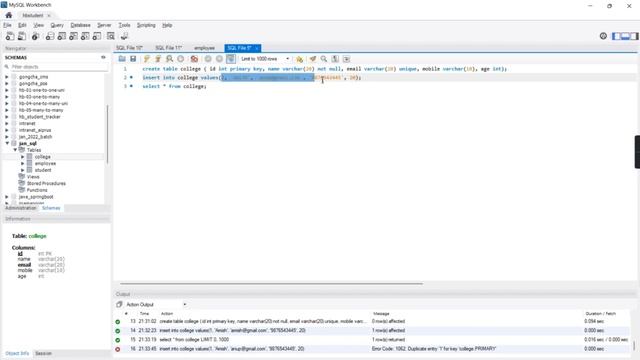
Task: Open the object inspector toolbar icon
Action: click(36, 36)
